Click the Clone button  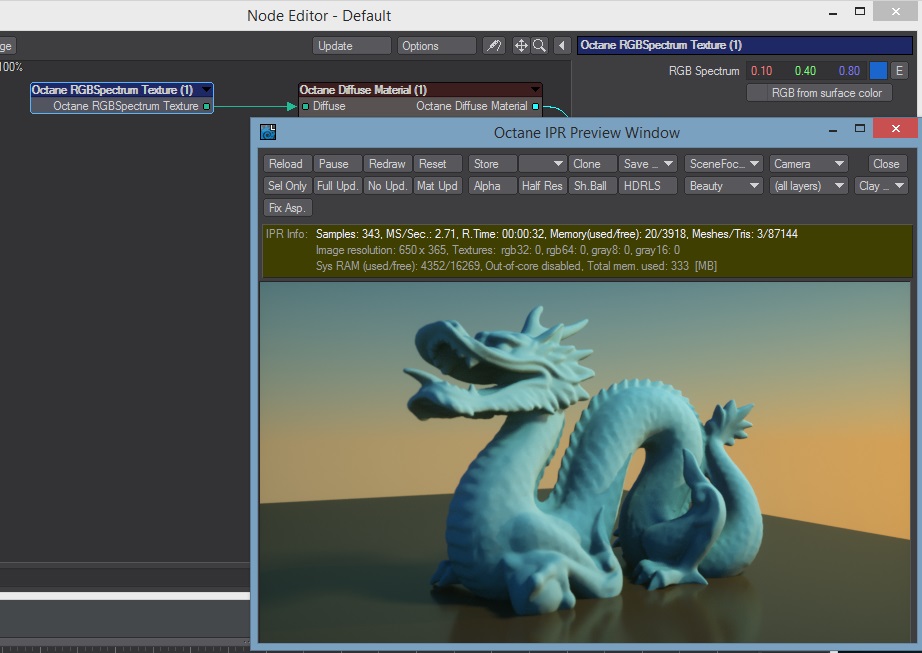click(593, 164)
